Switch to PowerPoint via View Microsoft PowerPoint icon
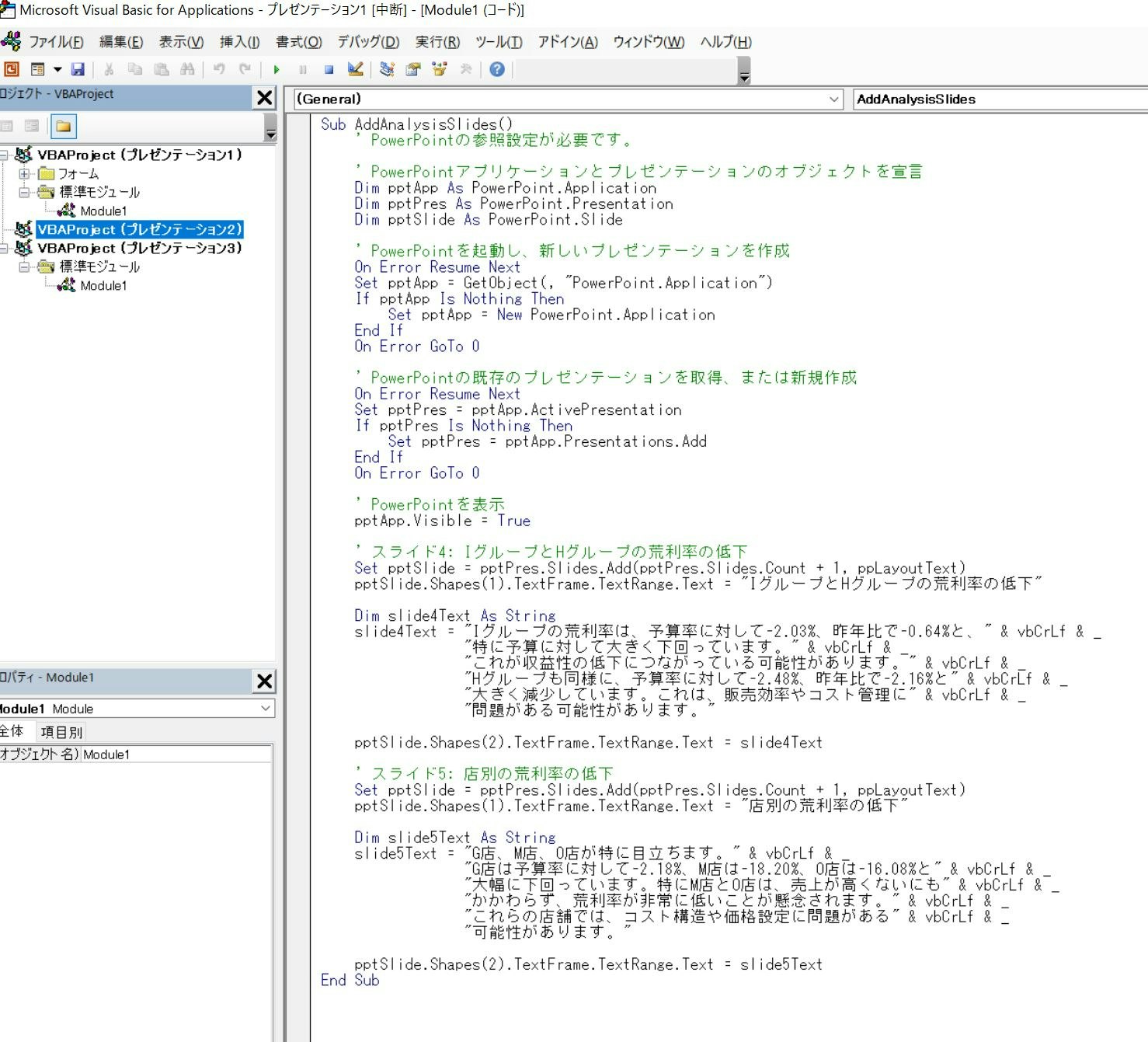1148x1042 pixels. click(11, 71)
